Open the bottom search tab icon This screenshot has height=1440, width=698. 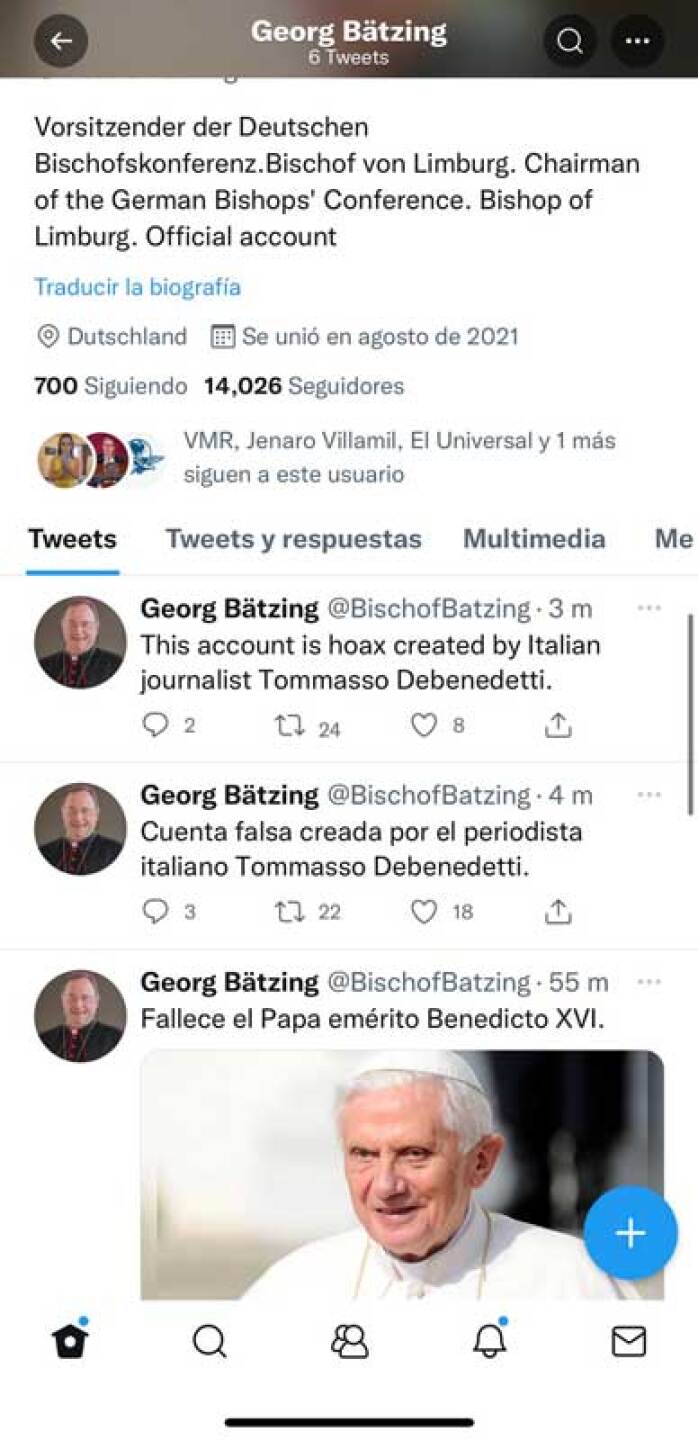tap(209, 1341)
